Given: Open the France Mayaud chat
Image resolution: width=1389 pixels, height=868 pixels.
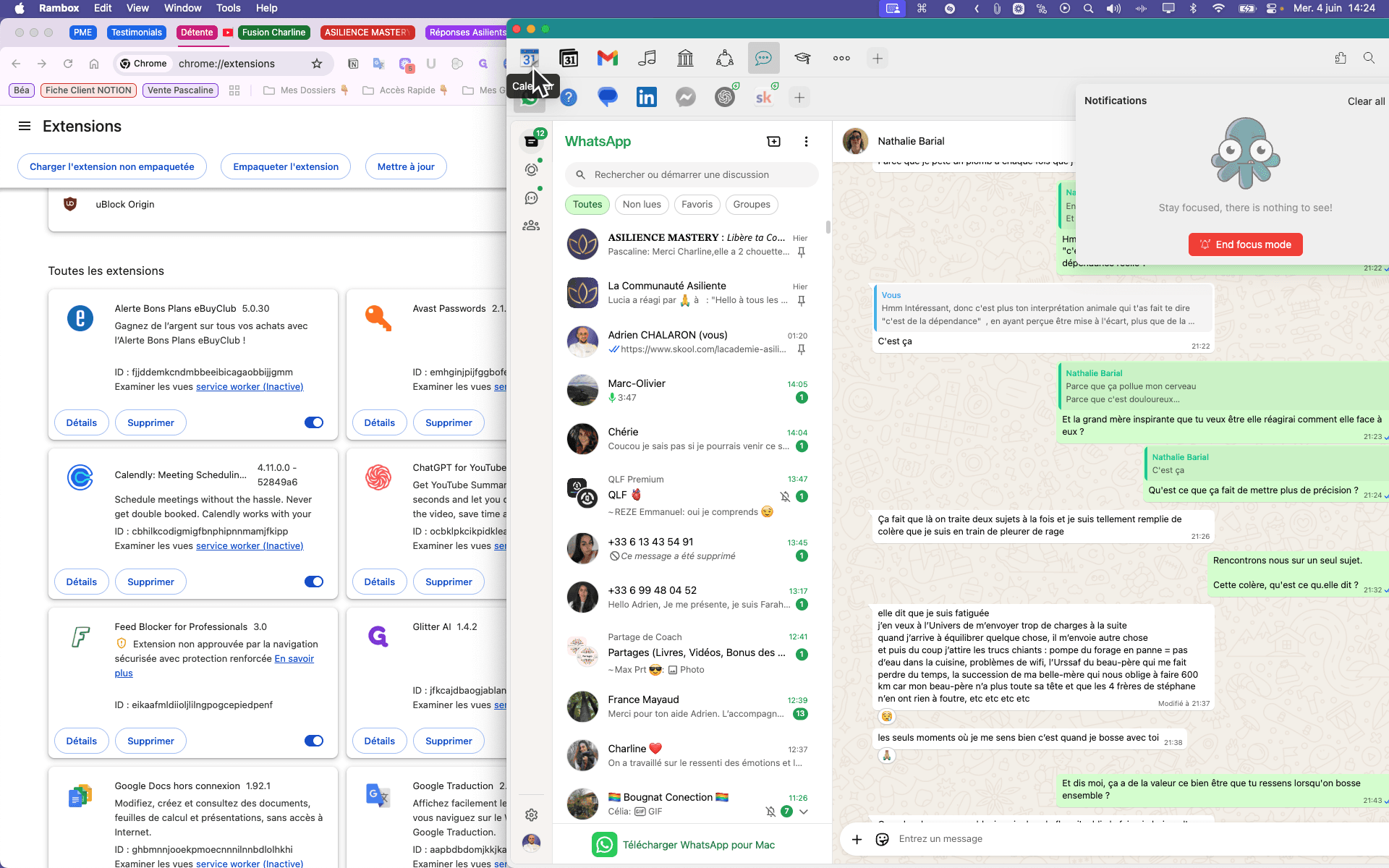Looking at the screenshot, I should (x=692, y=707).
